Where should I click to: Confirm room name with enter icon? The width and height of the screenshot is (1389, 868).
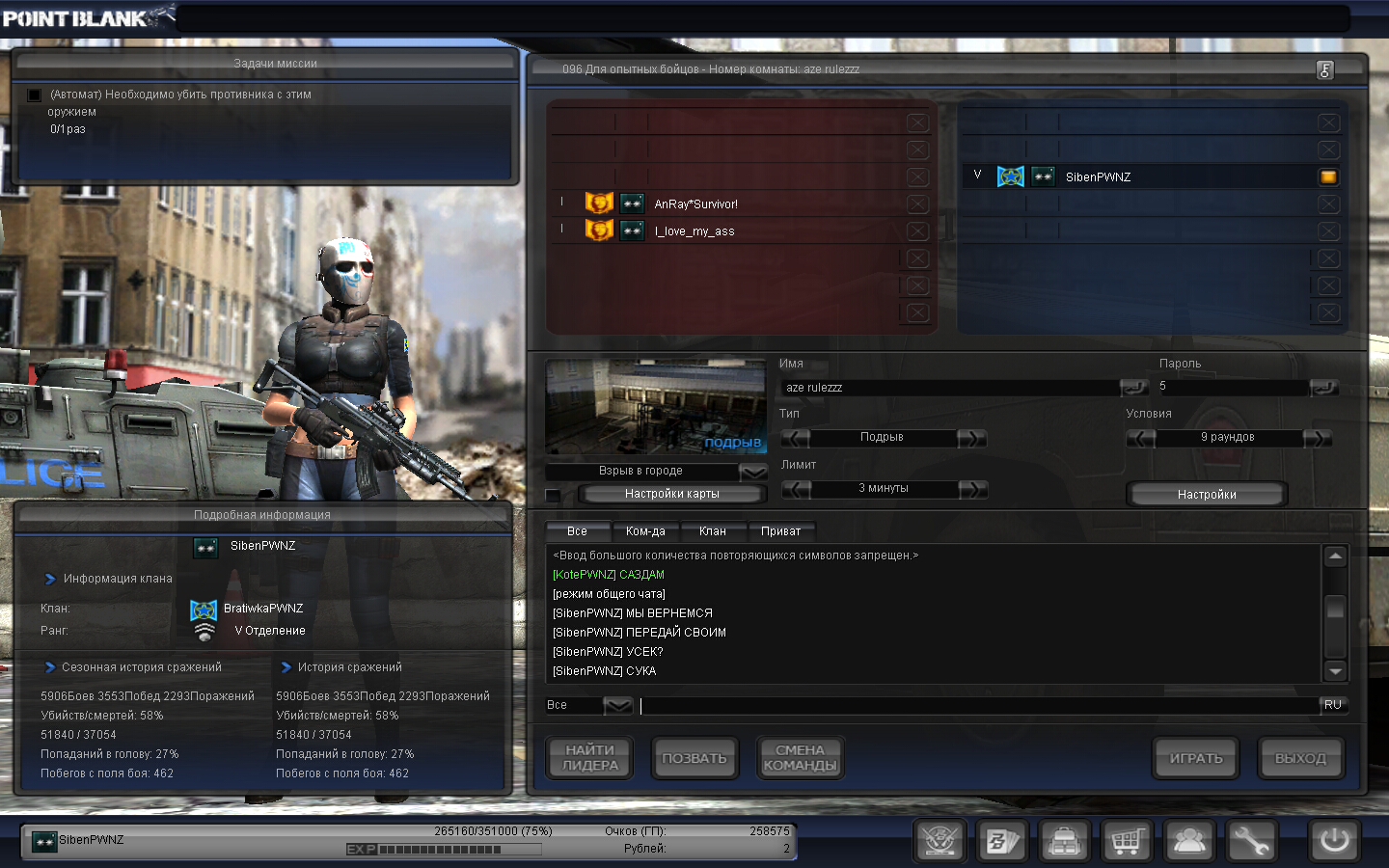[x=1134, y=387]
